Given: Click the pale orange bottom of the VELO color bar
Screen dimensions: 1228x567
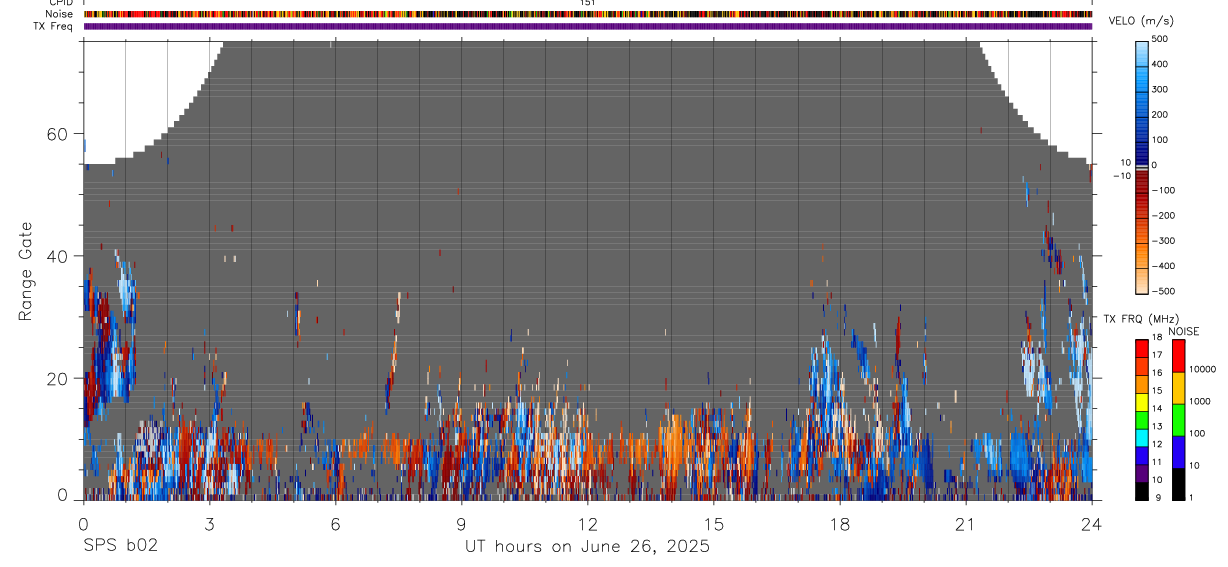Looking at the screenshot, I should pos(1143,280).
